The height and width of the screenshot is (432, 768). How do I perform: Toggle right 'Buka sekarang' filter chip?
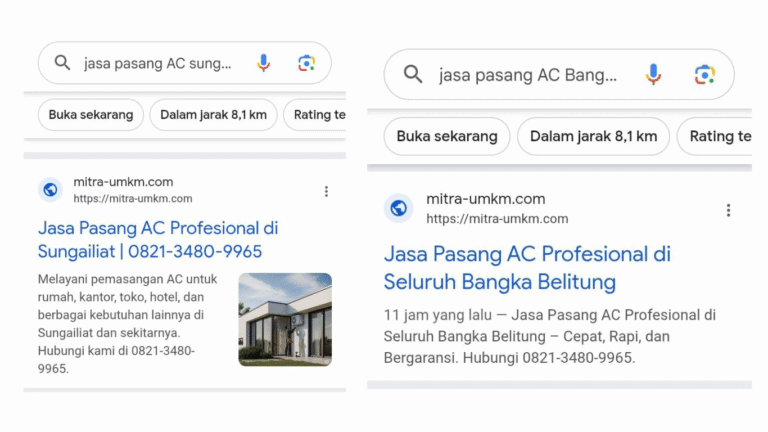click(x=447, y=136)
